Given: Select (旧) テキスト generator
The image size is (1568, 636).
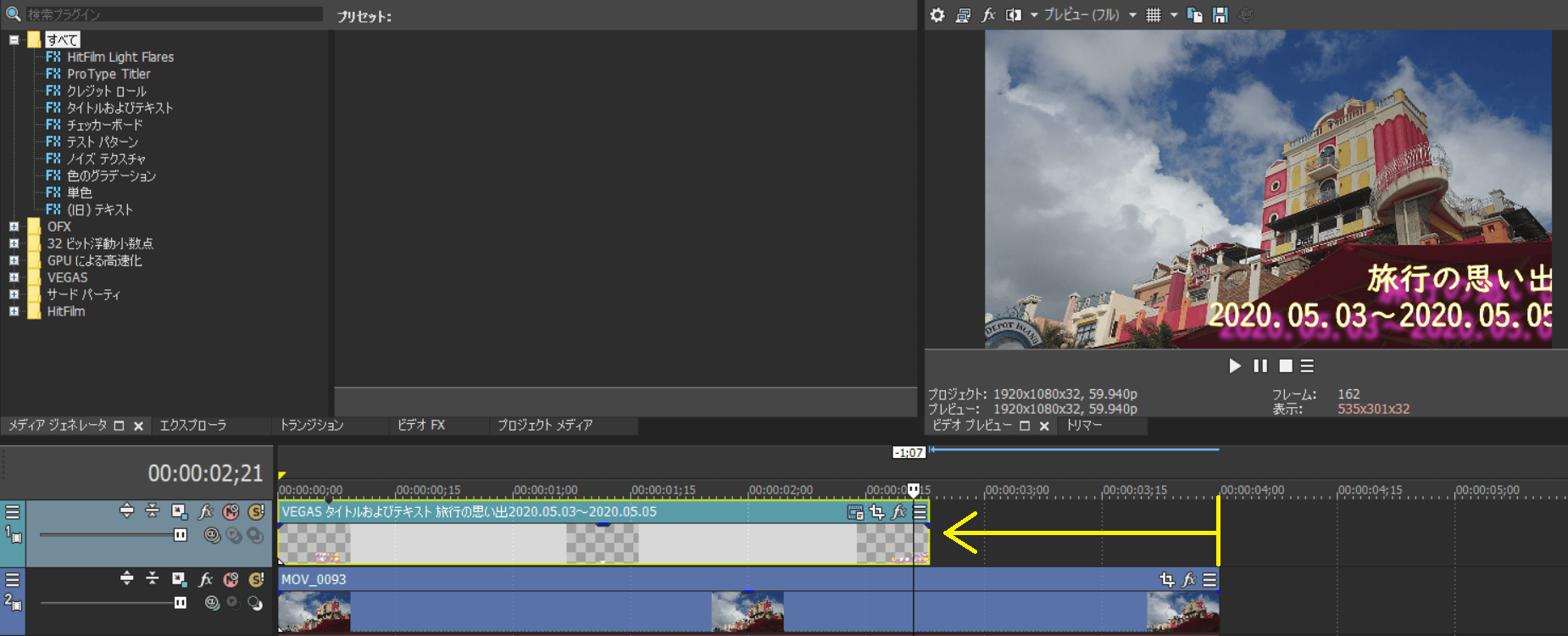Looking at the screenshot, I should pos(100,209).
